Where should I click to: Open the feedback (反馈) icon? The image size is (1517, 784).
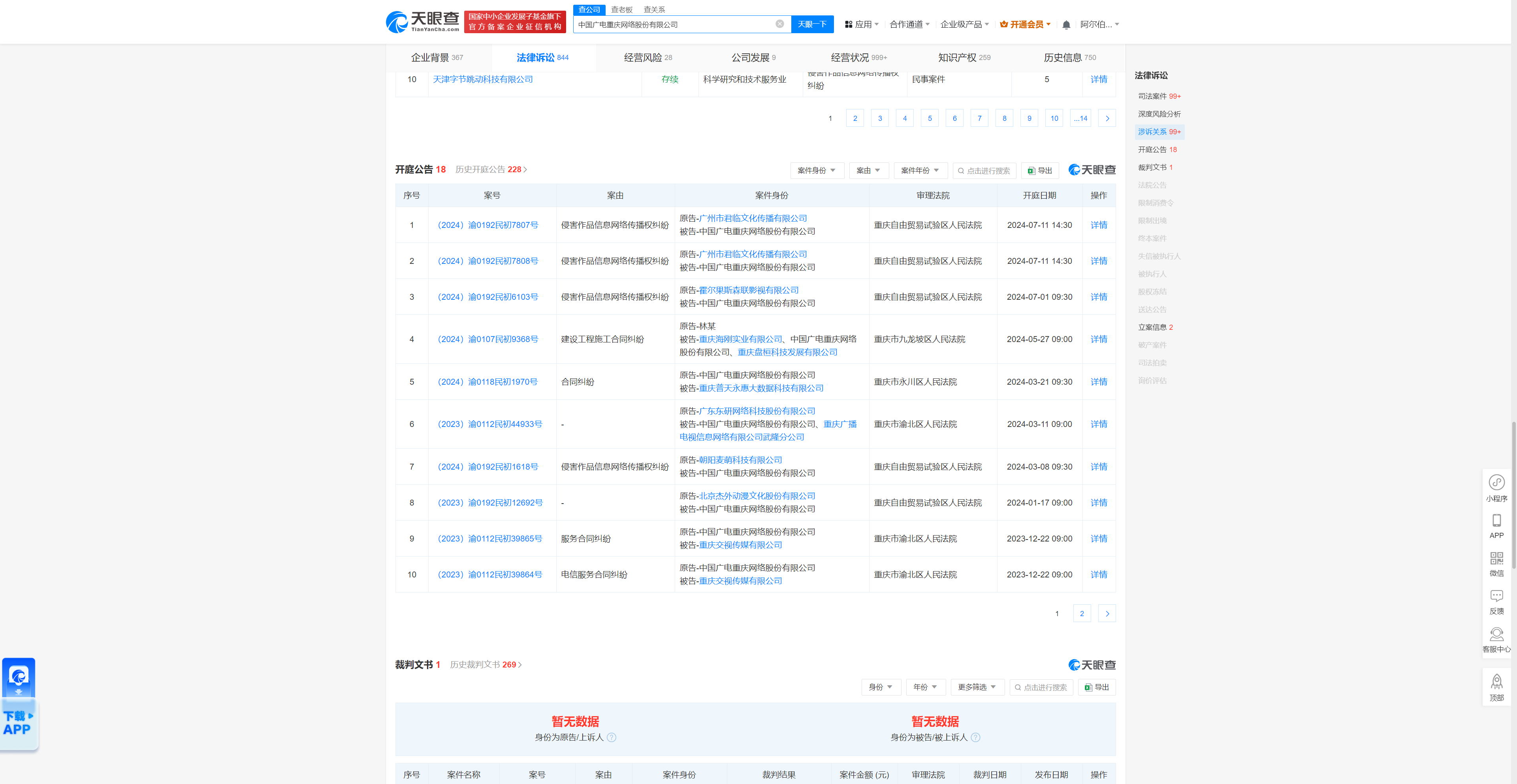[1496, 602]
